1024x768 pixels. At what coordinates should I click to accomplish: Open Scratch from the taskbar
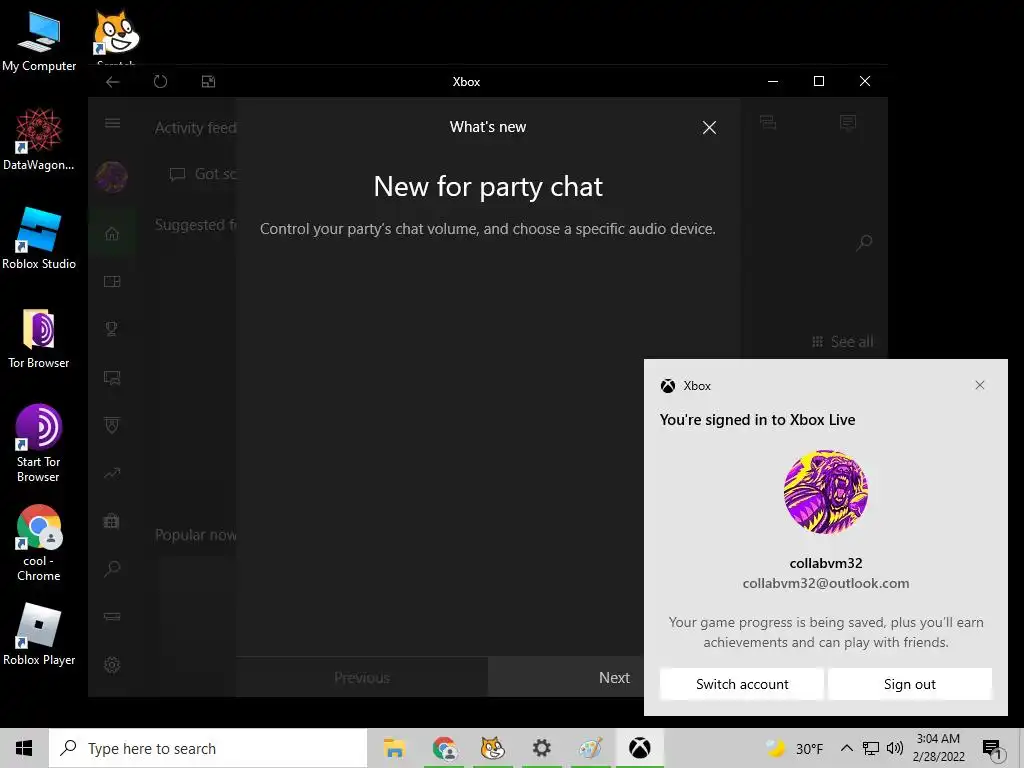[x=493, y=748]
